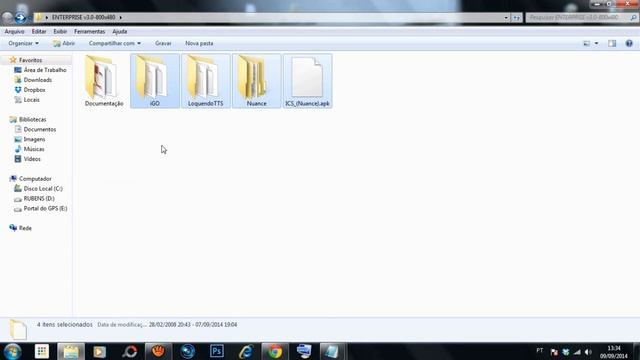Open the view options dropdown arrow
Screen dimensions: 640x360
click(x=596, y=43)
